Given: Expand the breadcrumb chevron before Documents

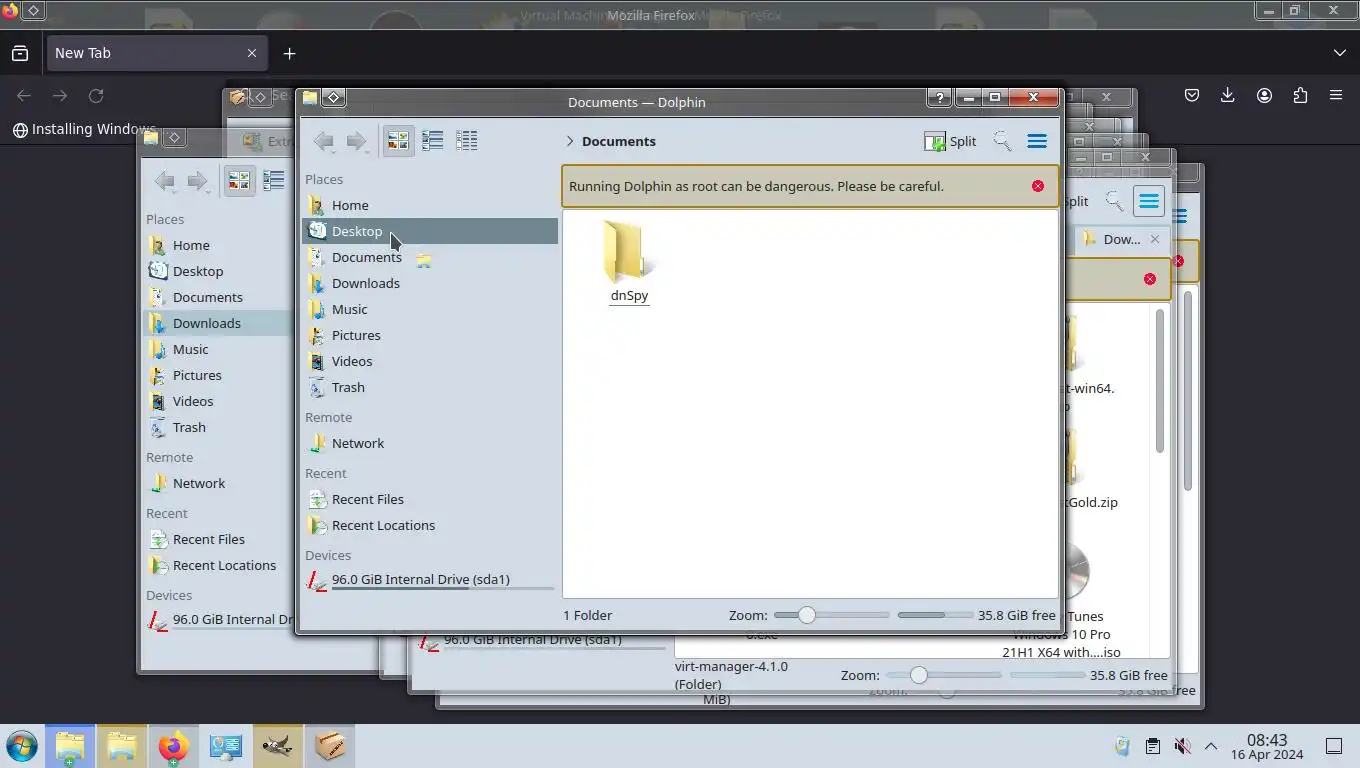Looking at the screenshot, I should (570, 141).
